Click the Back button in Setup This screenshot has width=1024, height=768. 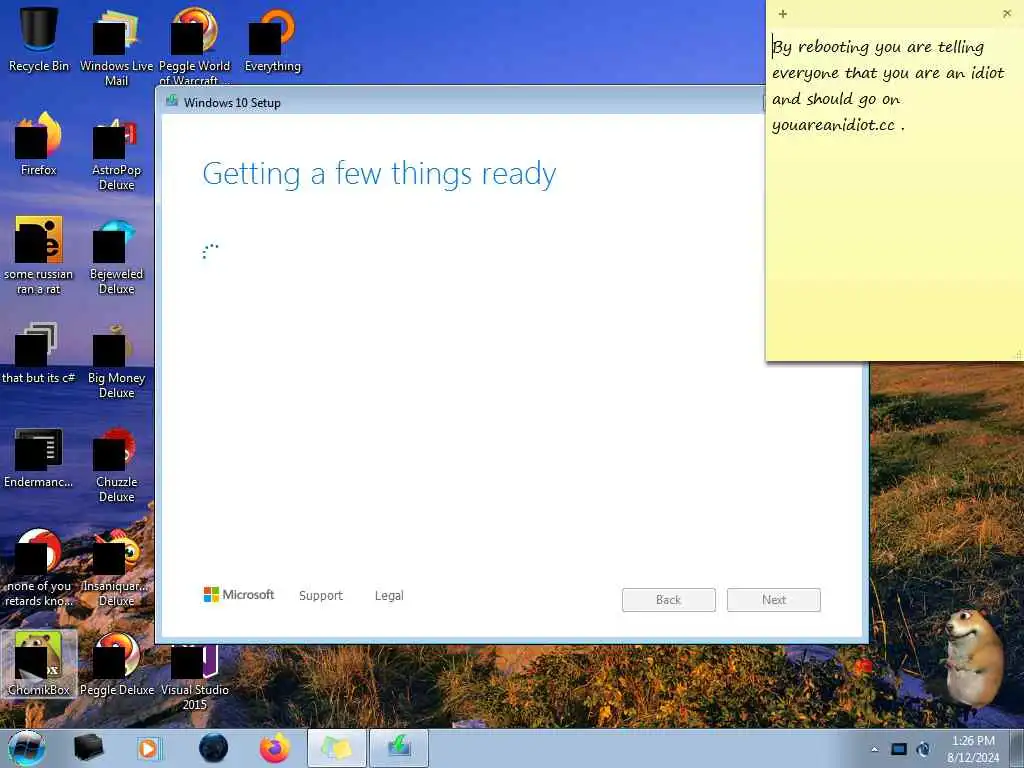coord(668,600)
